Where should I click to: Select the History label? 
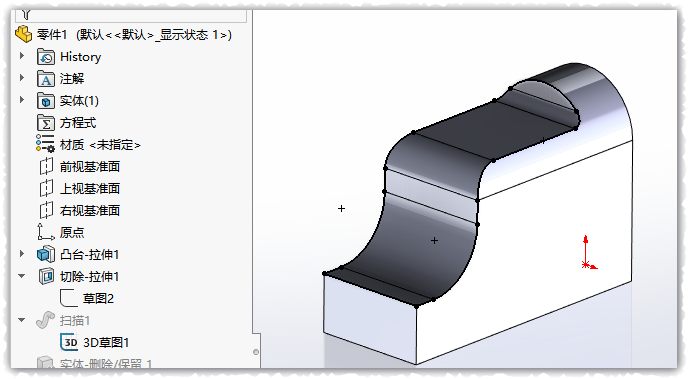point(81,57)
